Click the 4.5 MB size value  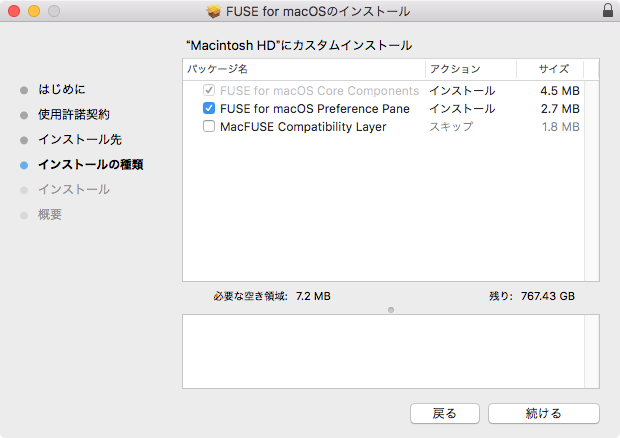click(x=560, y=91)
